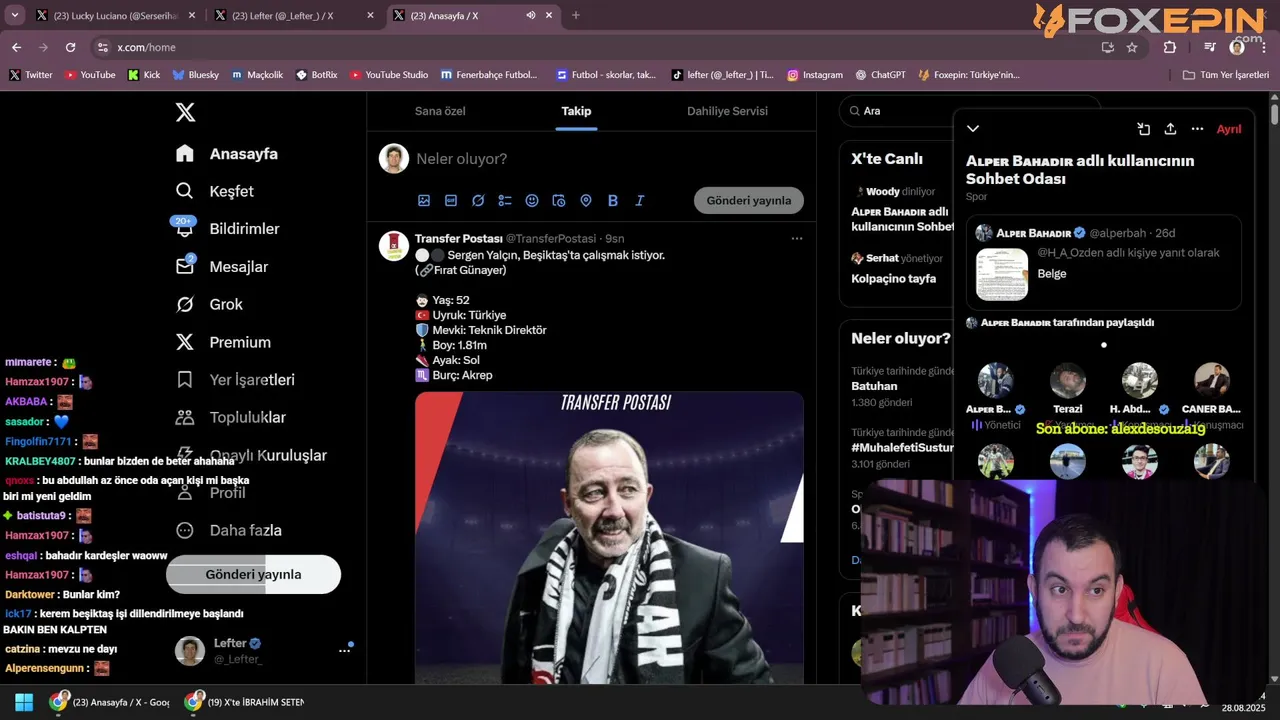Toggle italic text in composer

click(640, 201)
